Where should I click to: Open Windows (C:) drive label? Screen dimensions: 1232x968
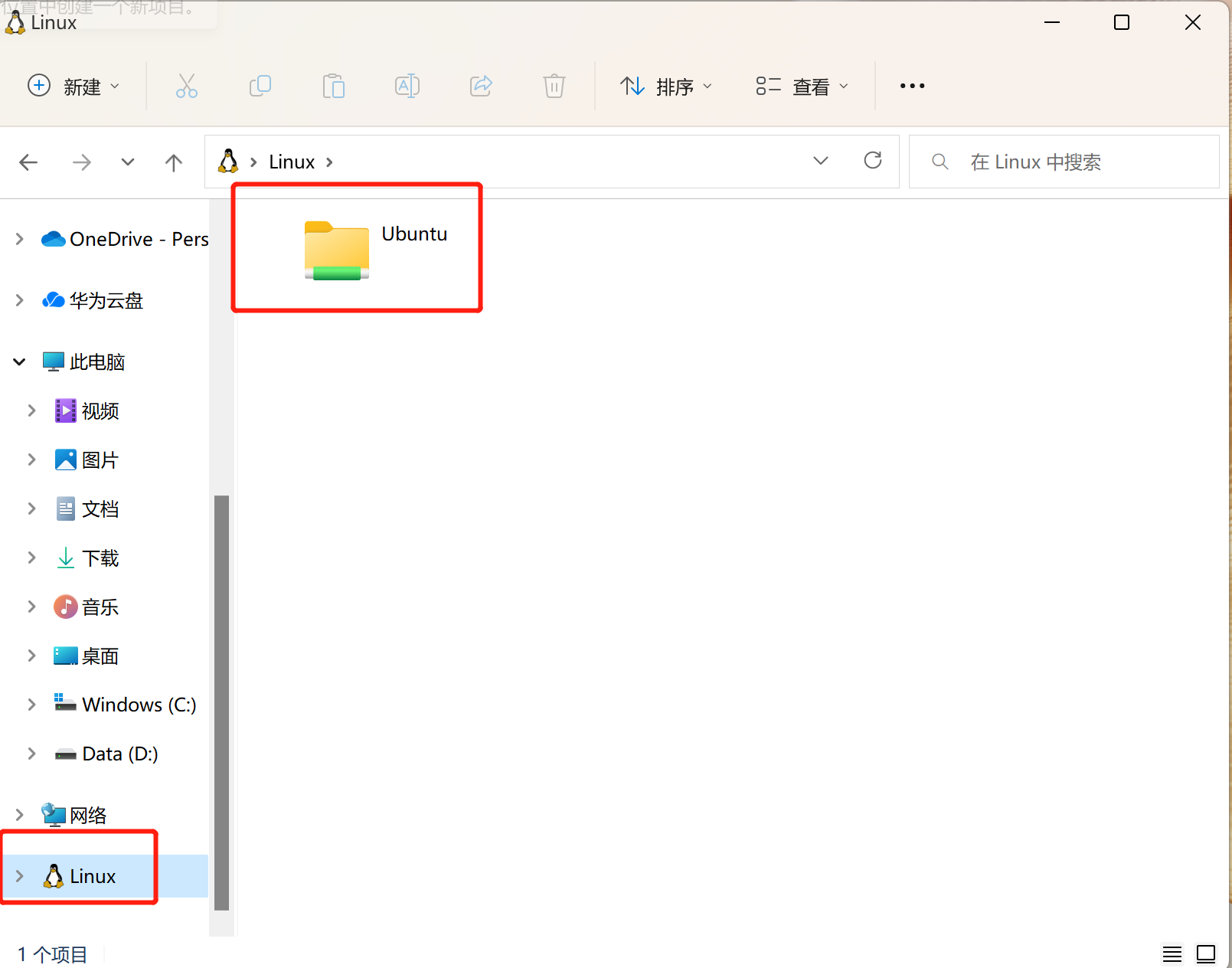(139, 705)
